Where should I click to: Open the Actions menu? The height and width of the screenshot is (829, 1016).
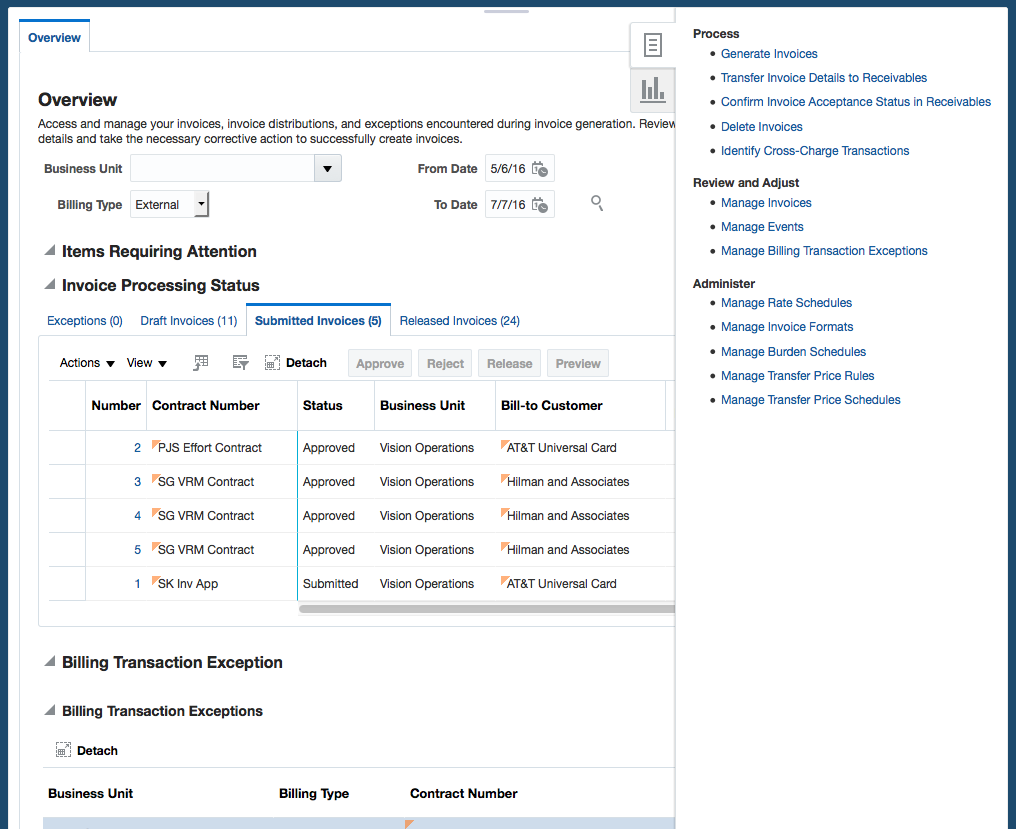click(87, 363)
